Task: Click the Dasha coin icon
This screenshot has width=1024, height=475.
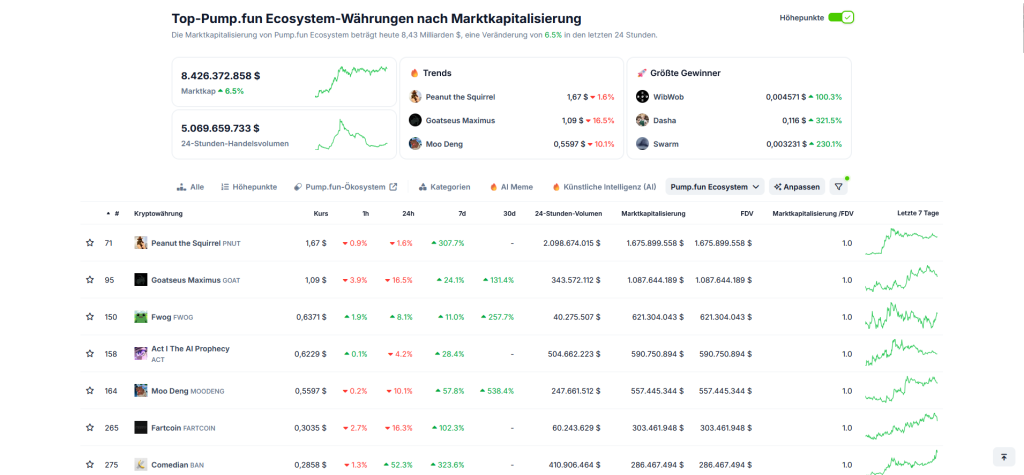Action: click(x=643, y=120)
